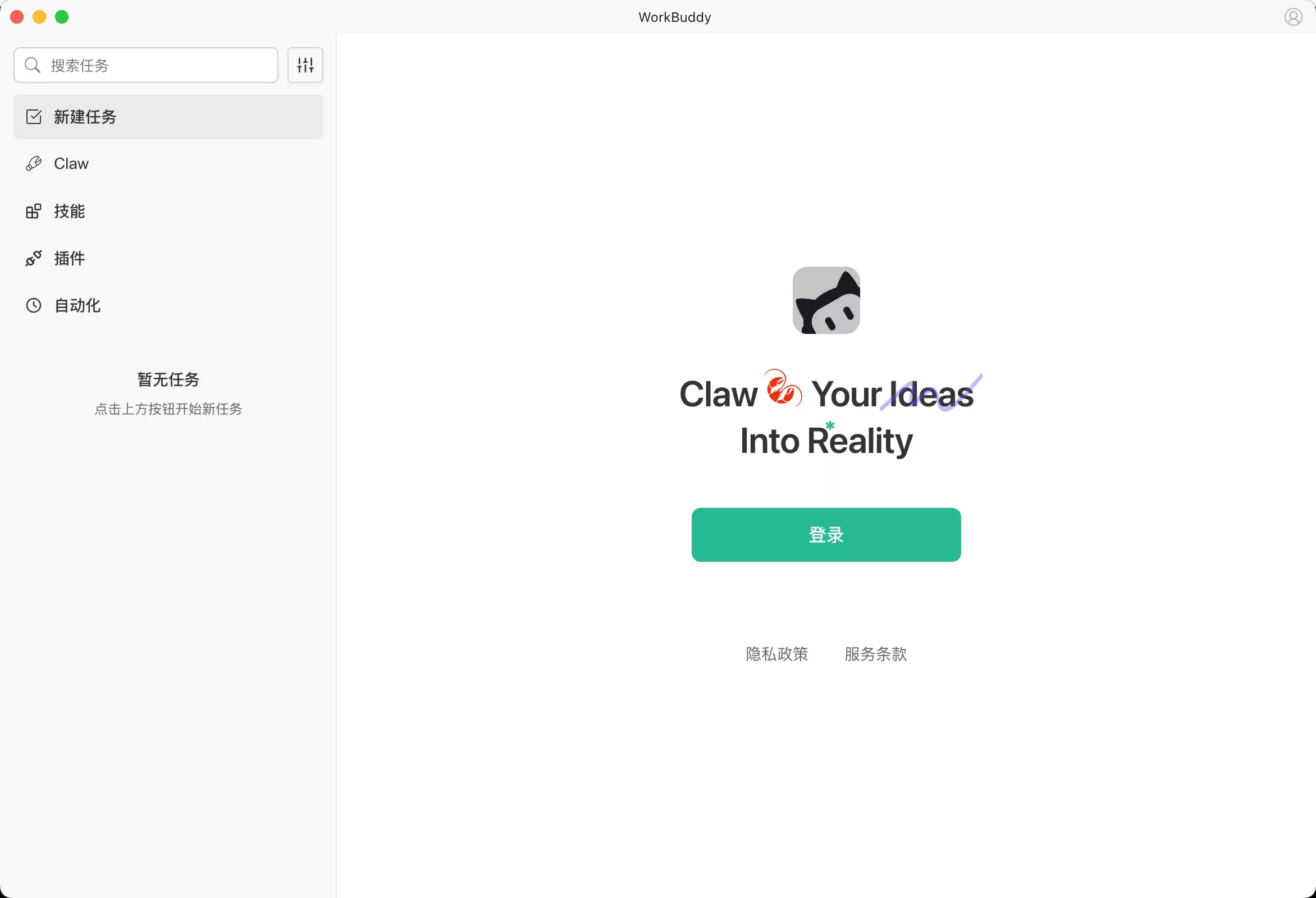The width and height of the screenshot is (1316, 898).
Task: Click the green zoom window button
Action: click(62, 17)
